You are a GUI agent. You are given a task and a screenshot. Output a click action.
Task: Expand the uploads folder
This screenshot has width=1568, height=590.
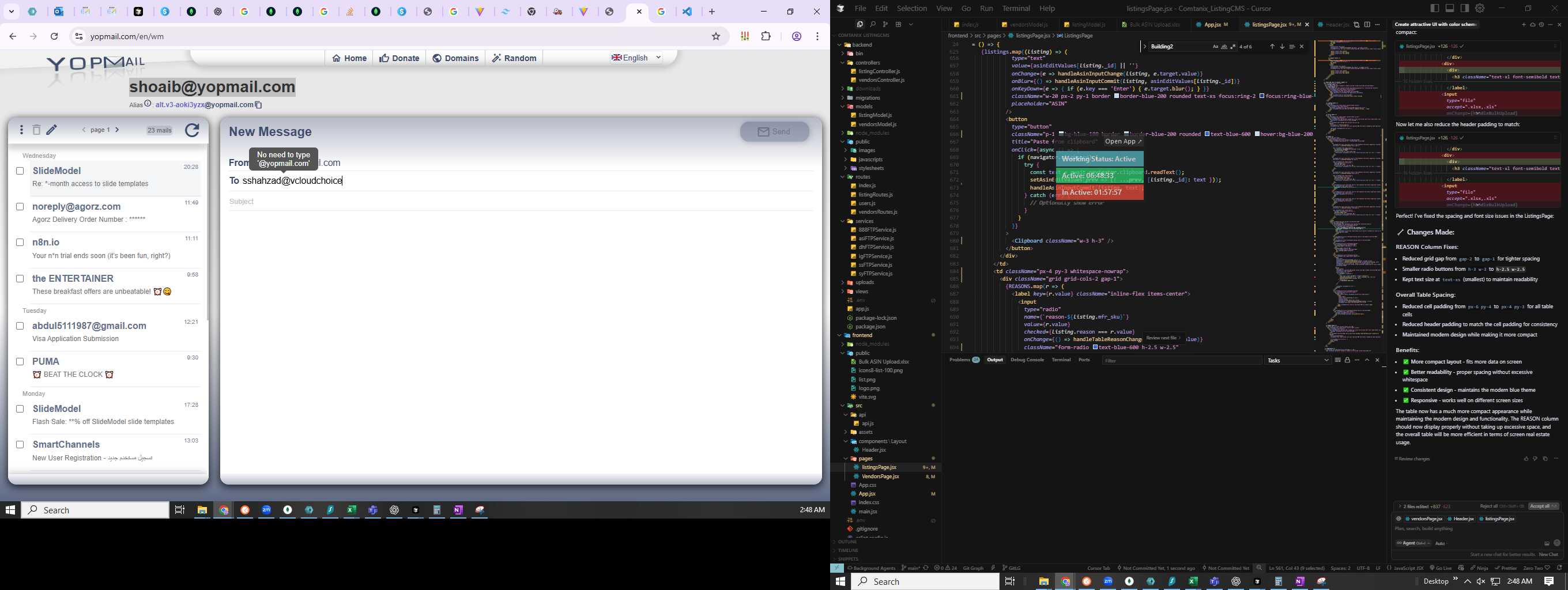pyautogui.click(x=843, y=282)
